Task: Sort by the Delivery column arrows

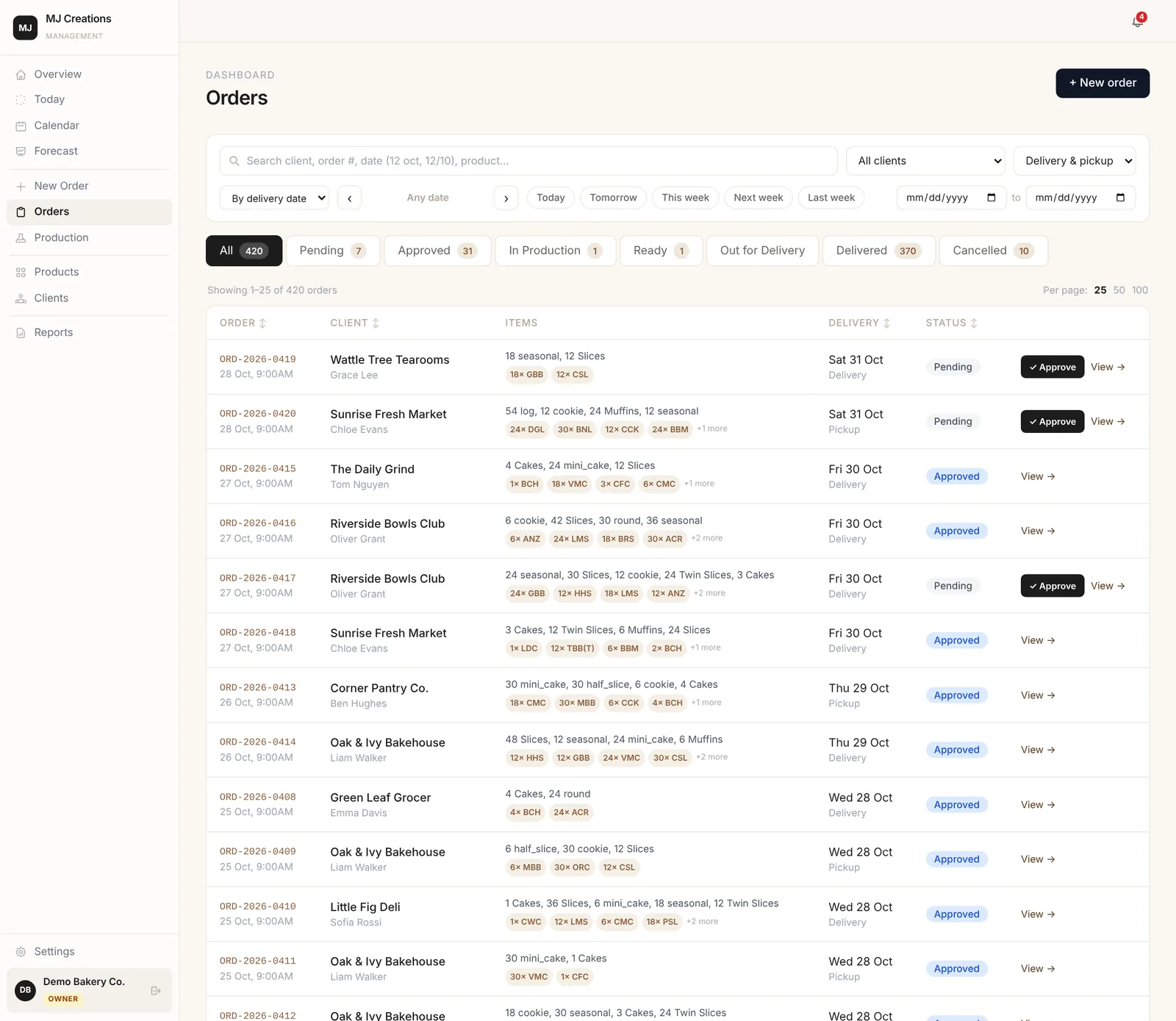Action: point(886,323)
